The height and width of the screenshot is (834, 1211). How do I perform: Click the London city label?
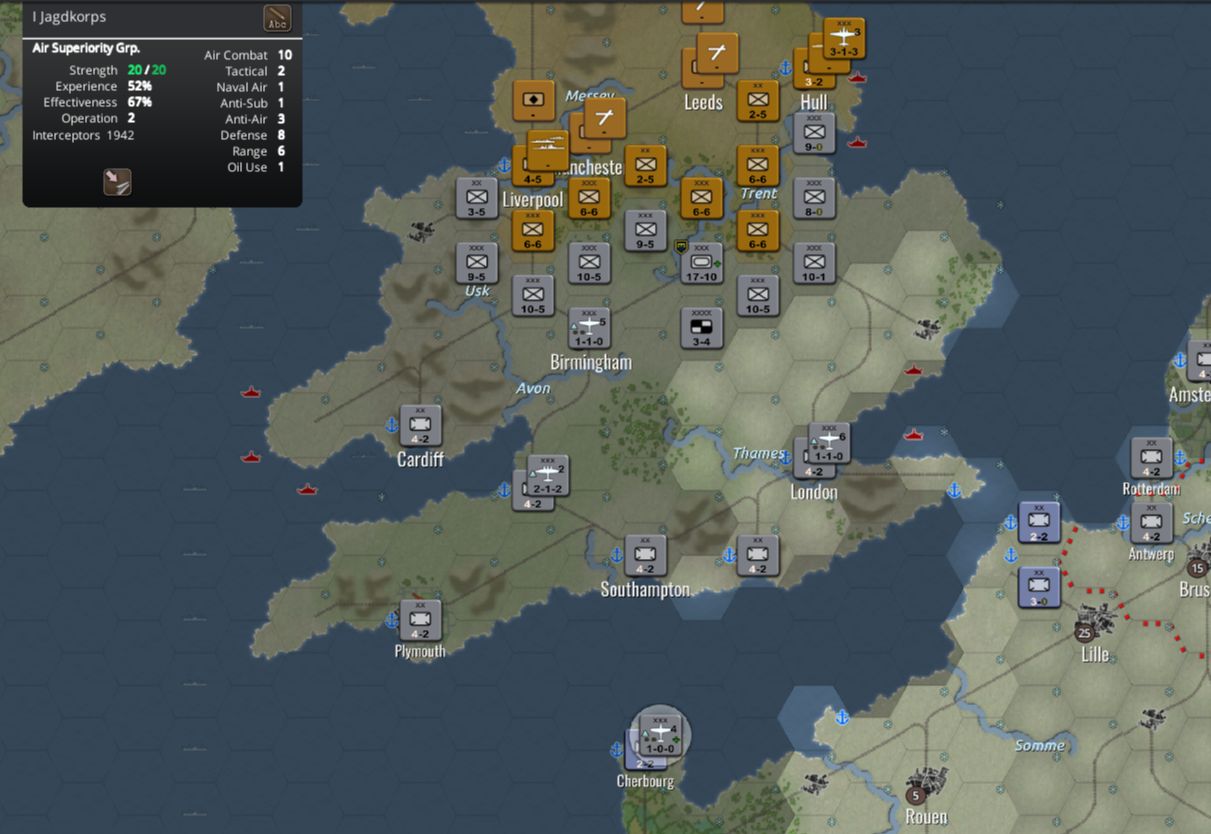(814, 492)
